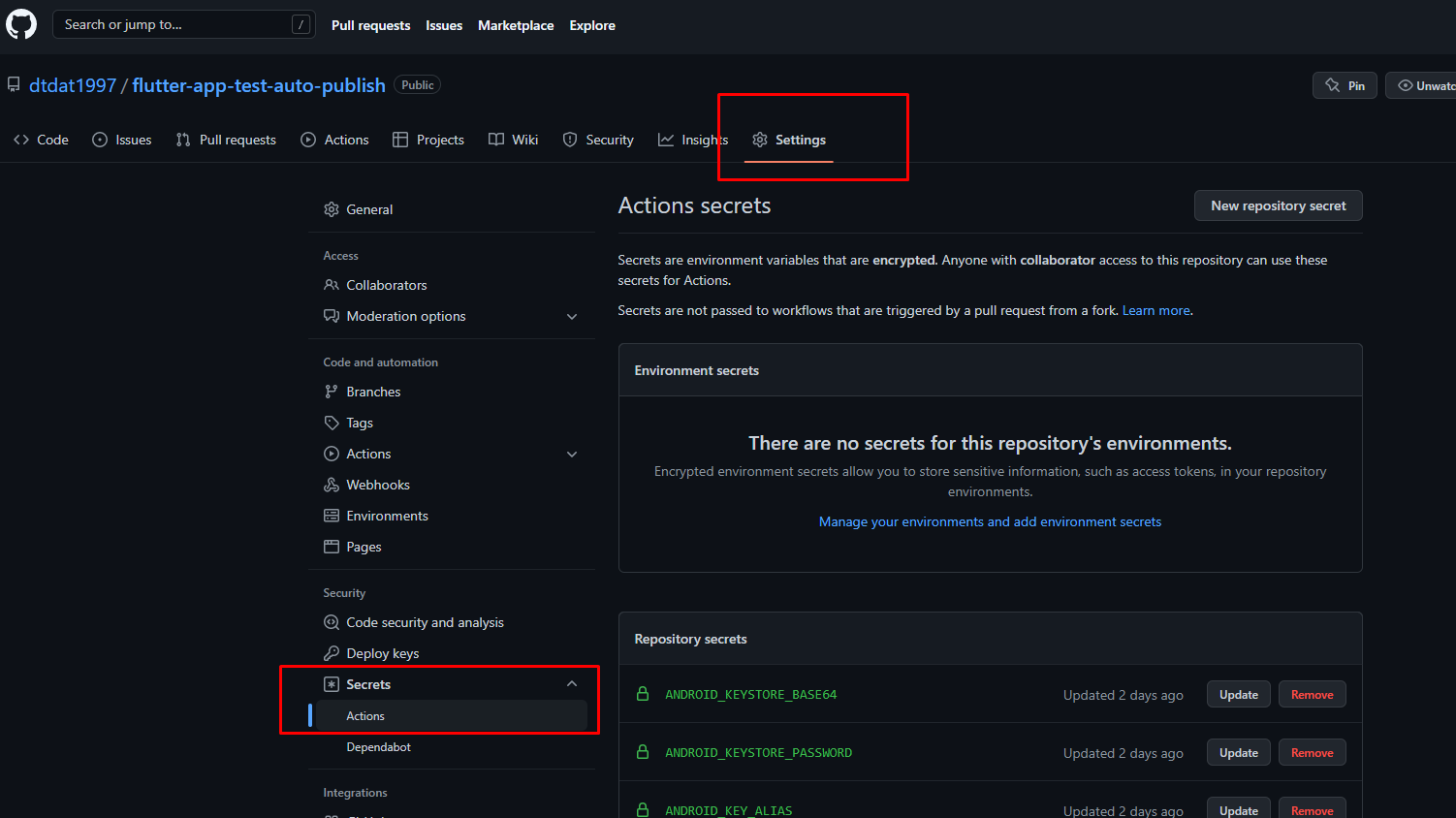Click the GitHub Octocat logo
This screenshot has height=818, width=1456.
coord(21,24)
